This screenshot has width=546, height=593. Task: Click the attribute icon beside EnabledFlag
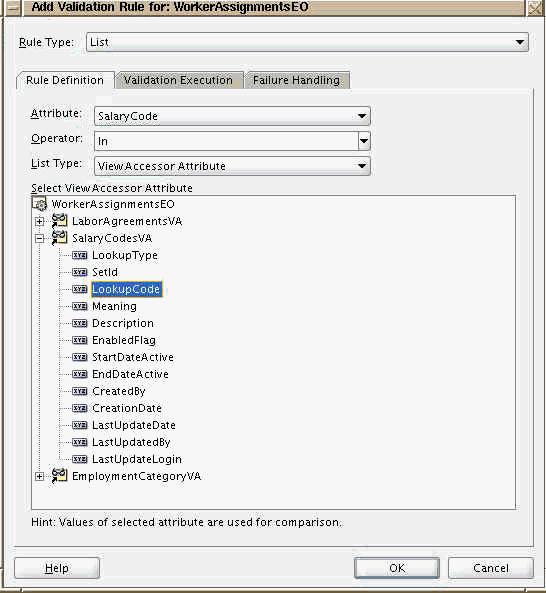pyautogui.click(x=80, y=340)
